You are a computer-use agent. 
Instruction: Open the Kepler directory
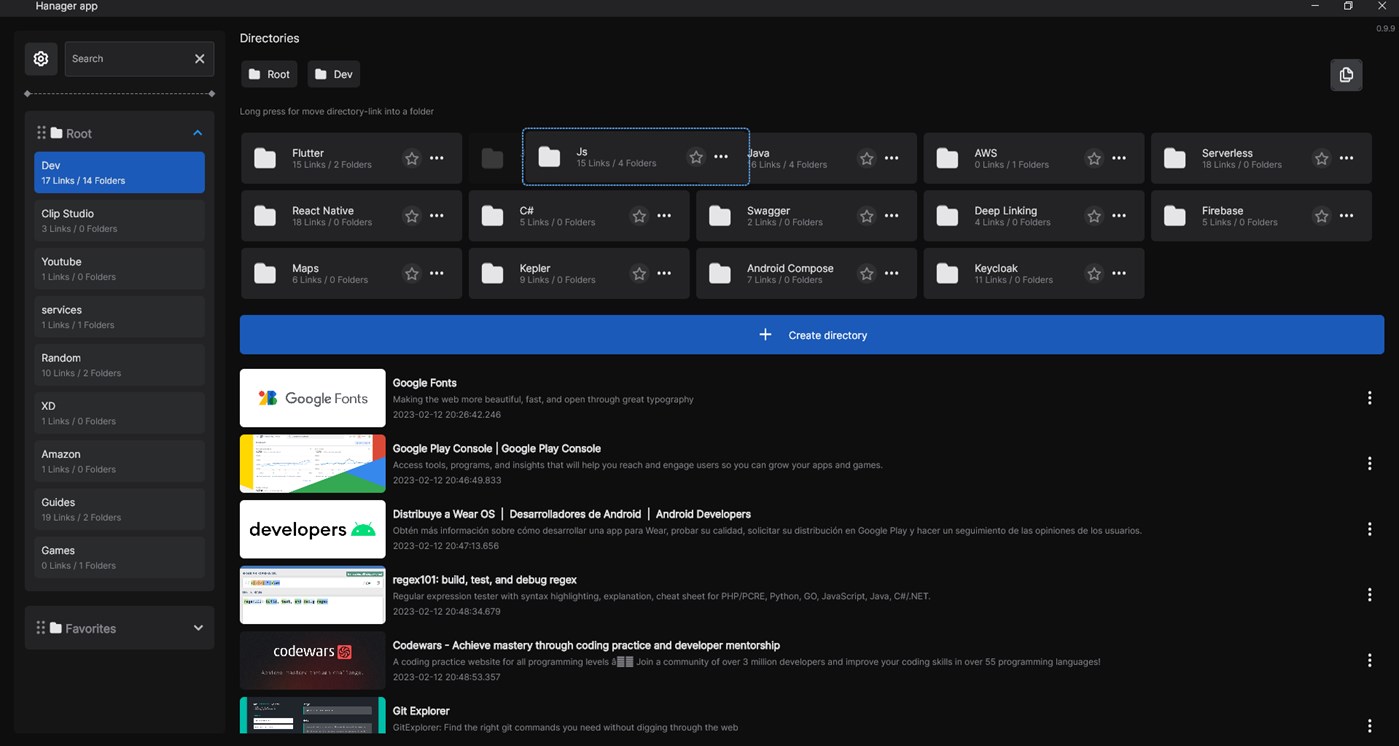579,274
